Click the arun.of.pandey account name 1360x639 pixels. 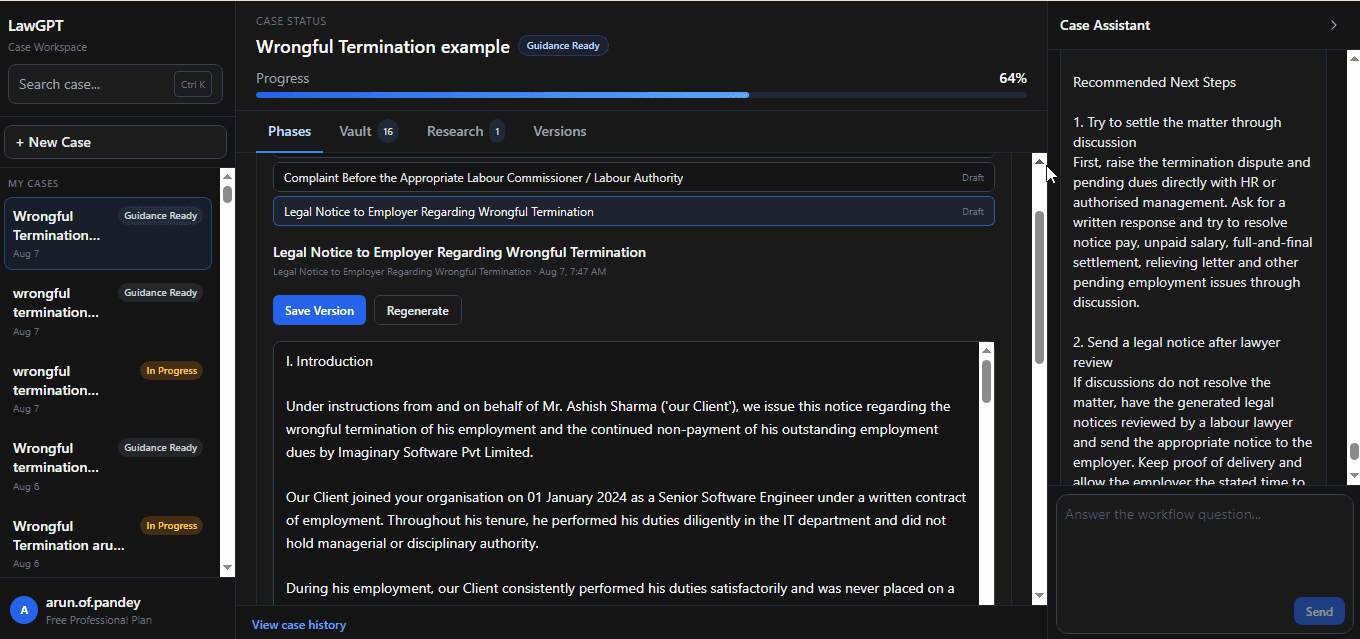pos(93,602)
